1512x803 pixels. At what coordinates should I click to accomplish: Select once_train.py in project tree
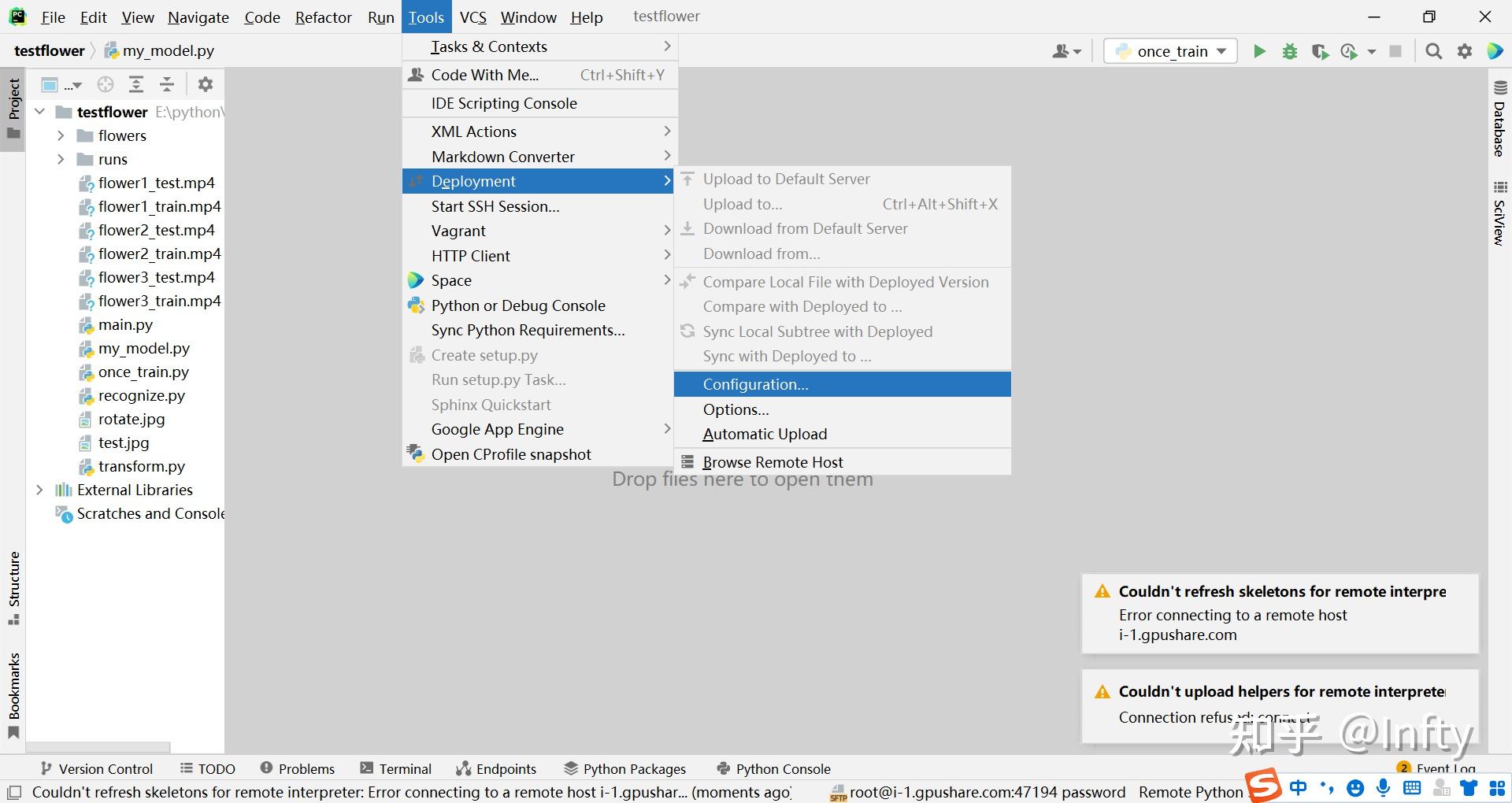[143, 372]
